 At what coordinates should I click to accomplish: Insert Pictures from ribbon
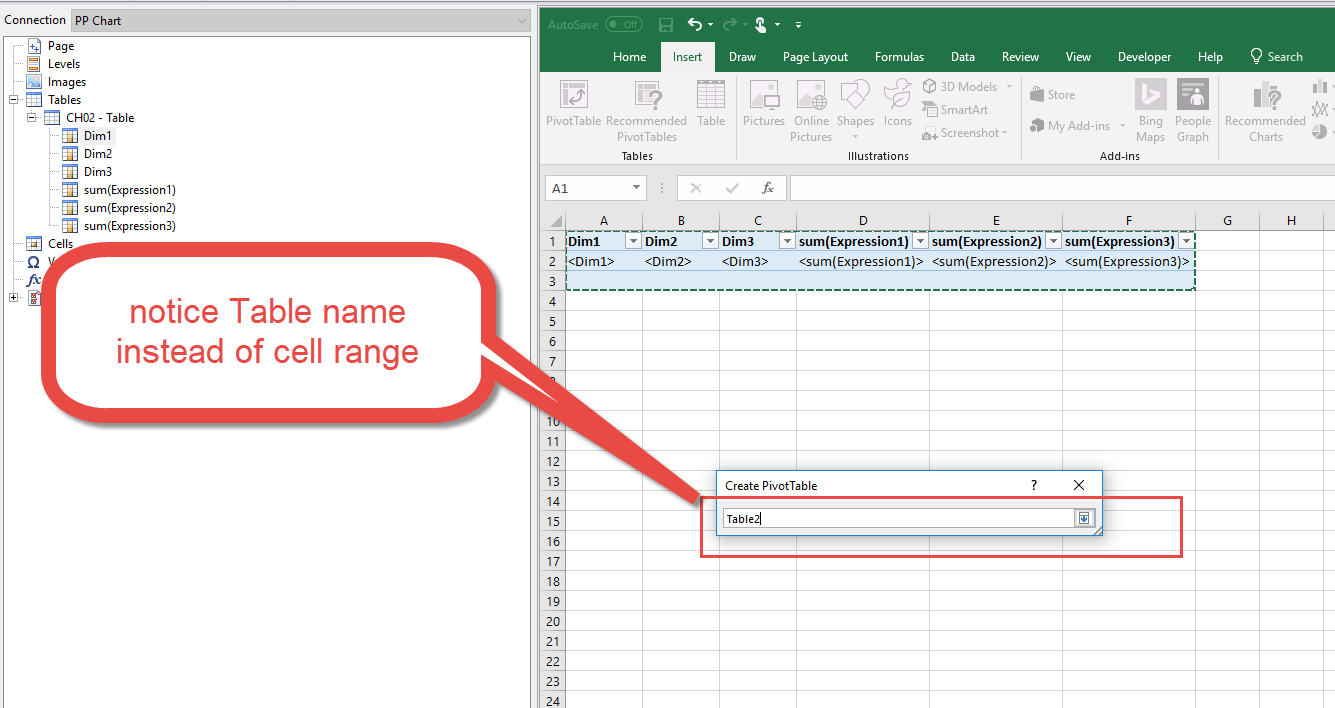763,104
